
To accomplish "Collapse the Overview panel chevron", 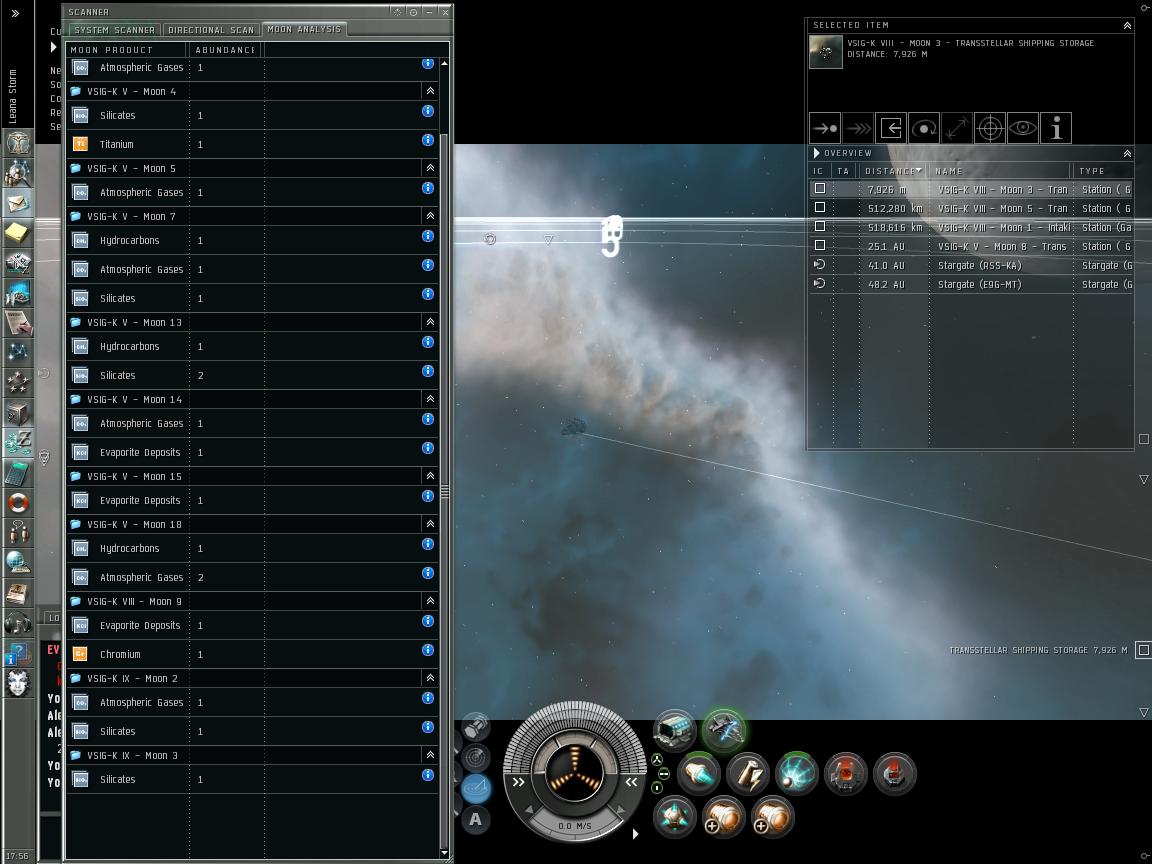I will (1127, 154).
